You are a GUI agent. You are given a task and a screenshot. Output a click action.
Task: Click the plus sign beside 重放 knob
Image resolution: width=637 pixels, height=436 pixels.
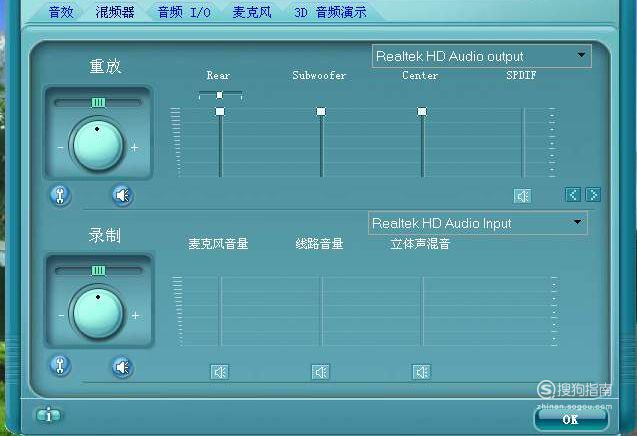(134, 148)
